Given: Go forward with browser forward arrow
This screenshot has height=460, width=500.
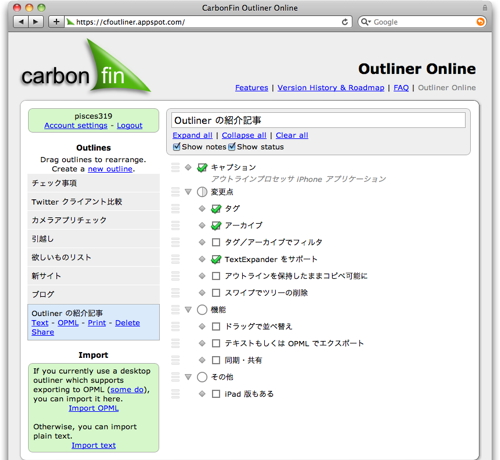Looking at the screenshot, I should click(x=36, y=22).
